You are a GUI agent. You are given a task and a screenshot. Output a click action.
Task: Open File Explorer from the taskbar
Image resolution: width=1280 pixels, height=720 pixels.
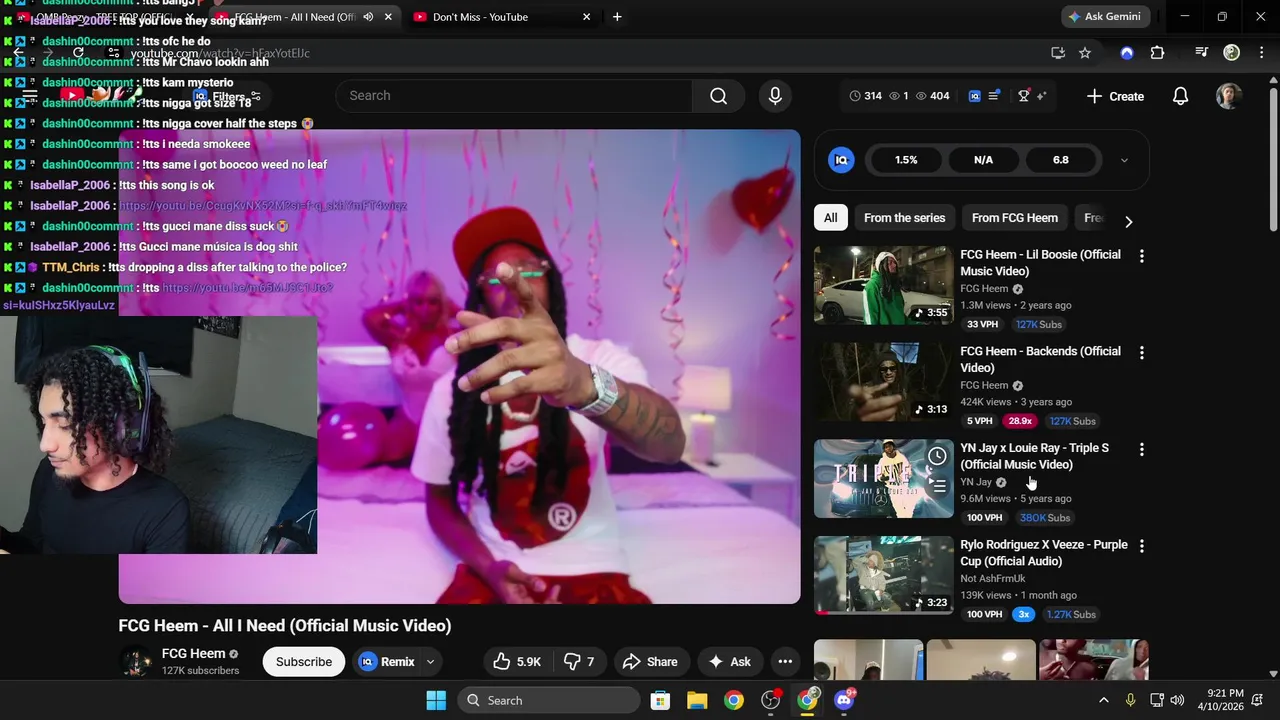click(x=697, y=700)
